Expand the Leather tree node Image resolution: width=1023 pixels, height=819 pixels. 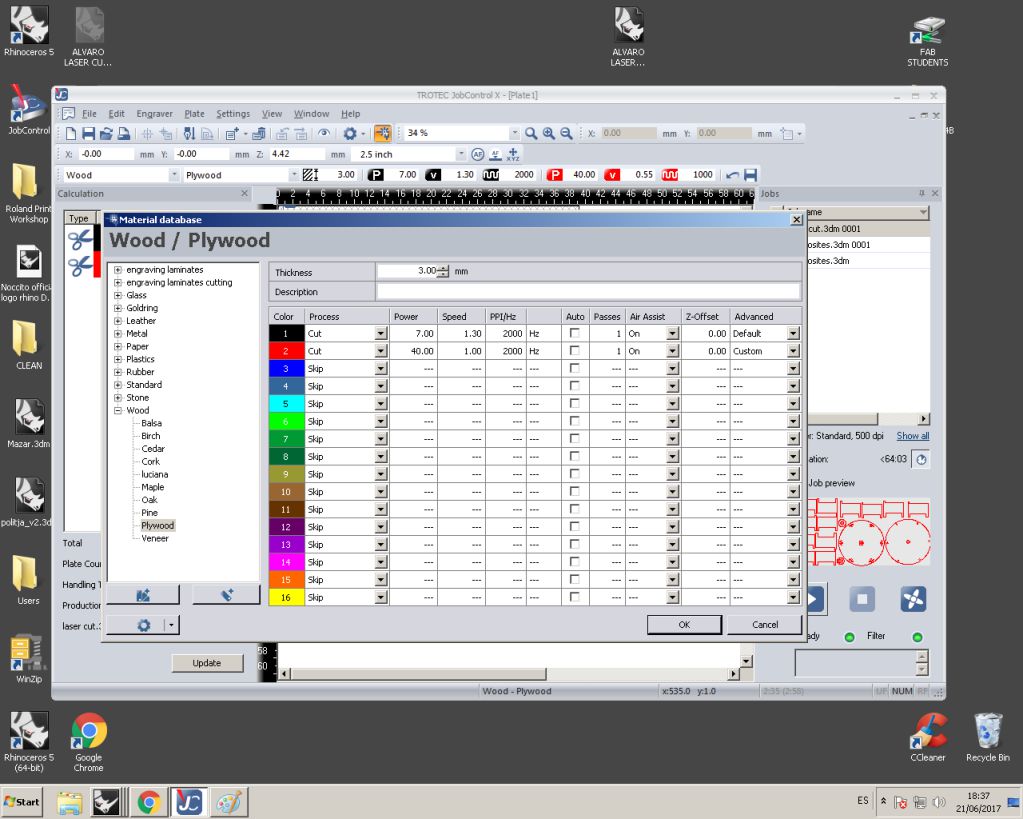coord(118,321)
